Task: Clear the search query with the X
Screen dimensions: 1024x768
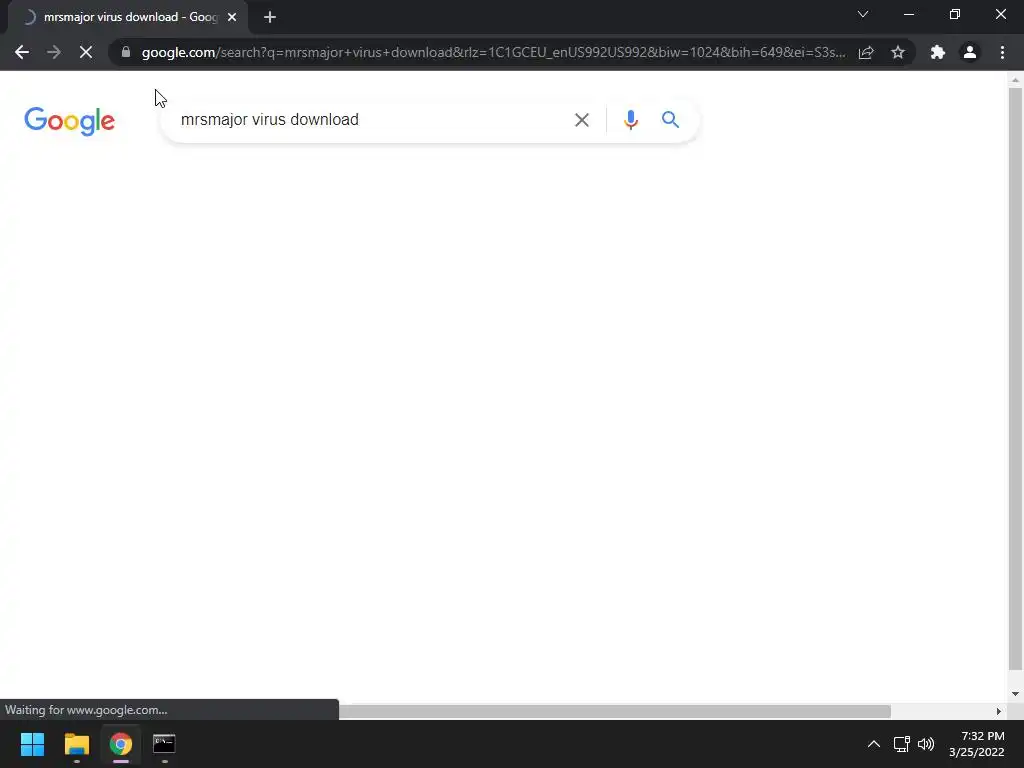Action: [x=581, y=120]
